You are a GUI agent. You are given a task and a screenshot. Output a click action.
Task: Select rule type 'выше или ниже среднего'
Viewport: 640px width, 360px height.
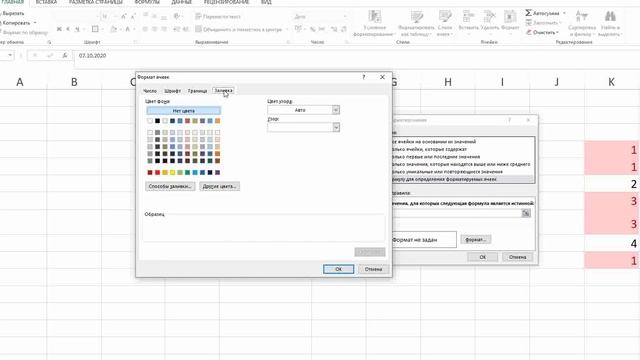(x=463, y=164)
